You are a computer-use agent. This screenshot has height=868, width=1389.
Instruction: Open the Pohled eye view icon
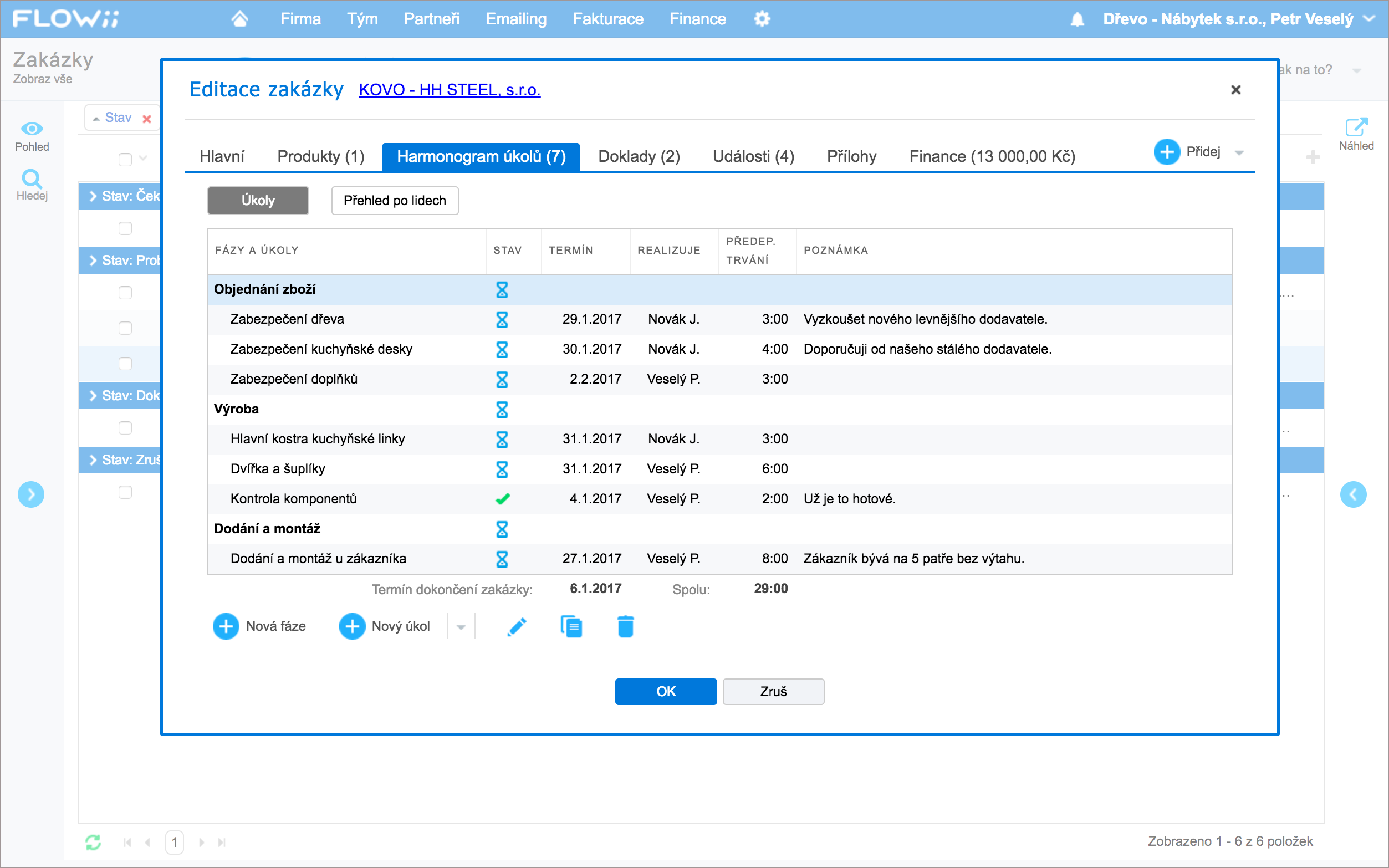(32, 129)
